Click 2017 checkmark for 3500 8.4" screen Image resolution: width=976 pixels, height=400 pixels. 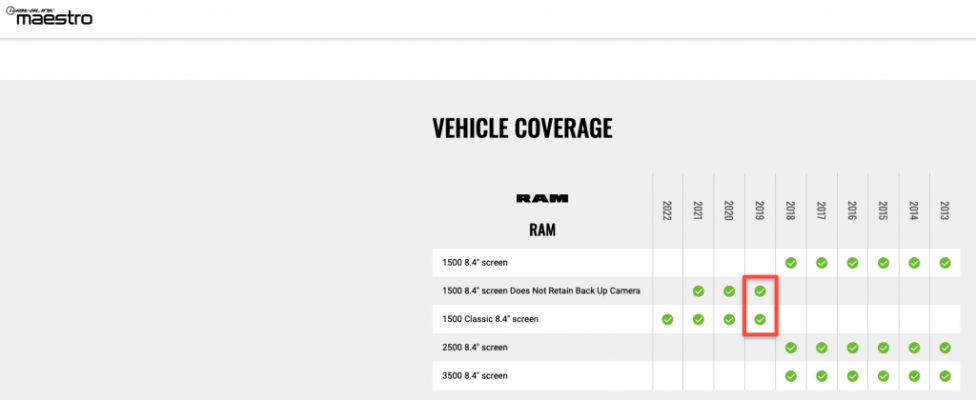(x=822, y=376)
